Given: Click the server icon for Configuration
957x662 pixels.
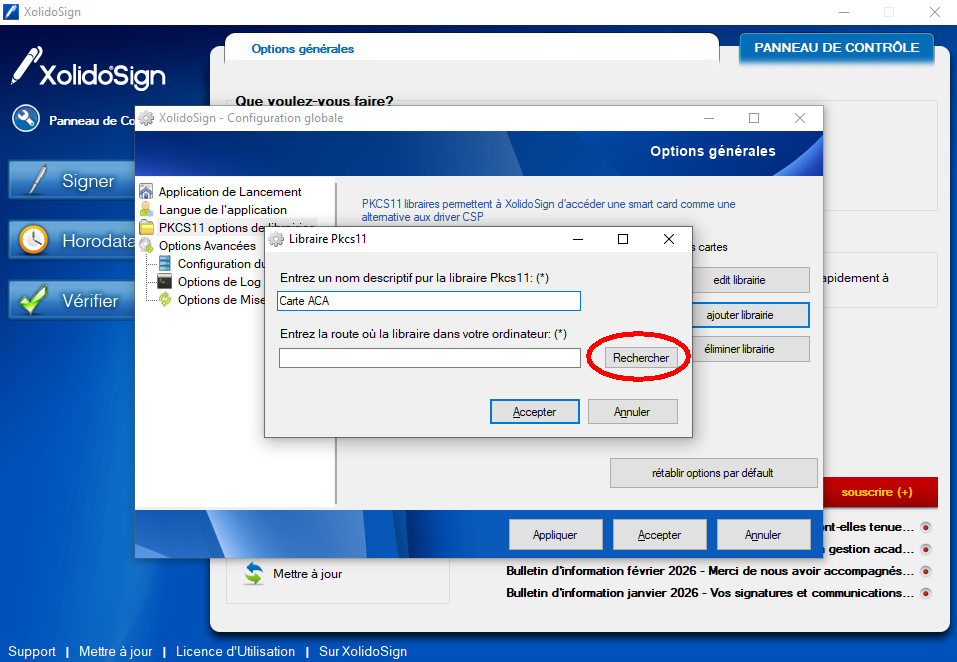Looking at the screenshot, I should coord(165,263).
